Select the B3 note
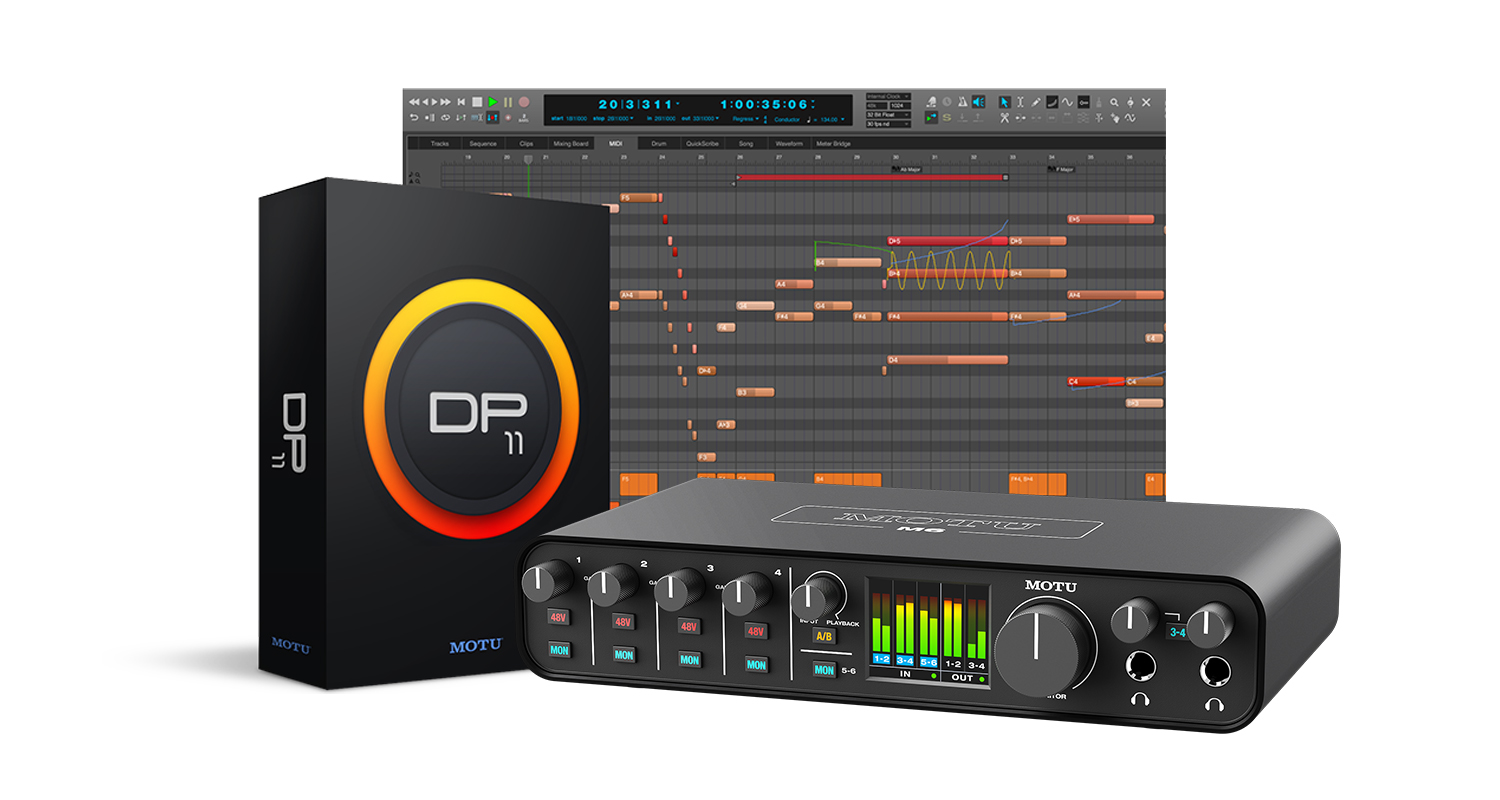Image resolution: width=1500 pixels, height=800 pixels. [x=755, y=392]
